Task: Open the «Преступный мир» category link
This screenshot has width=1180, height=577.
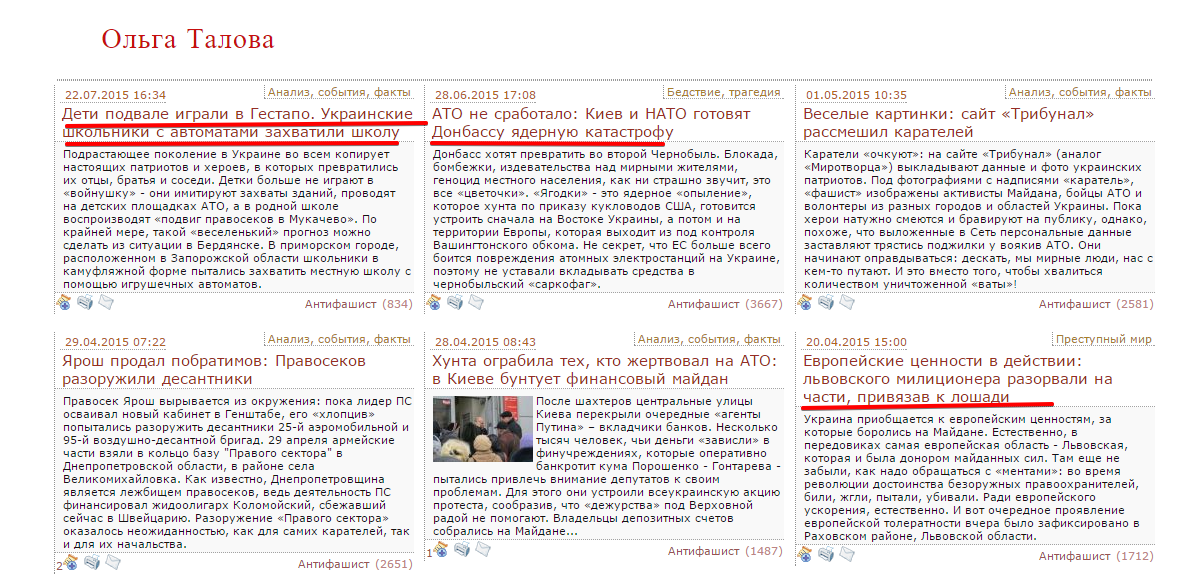Action: (x=1104, y=339)
